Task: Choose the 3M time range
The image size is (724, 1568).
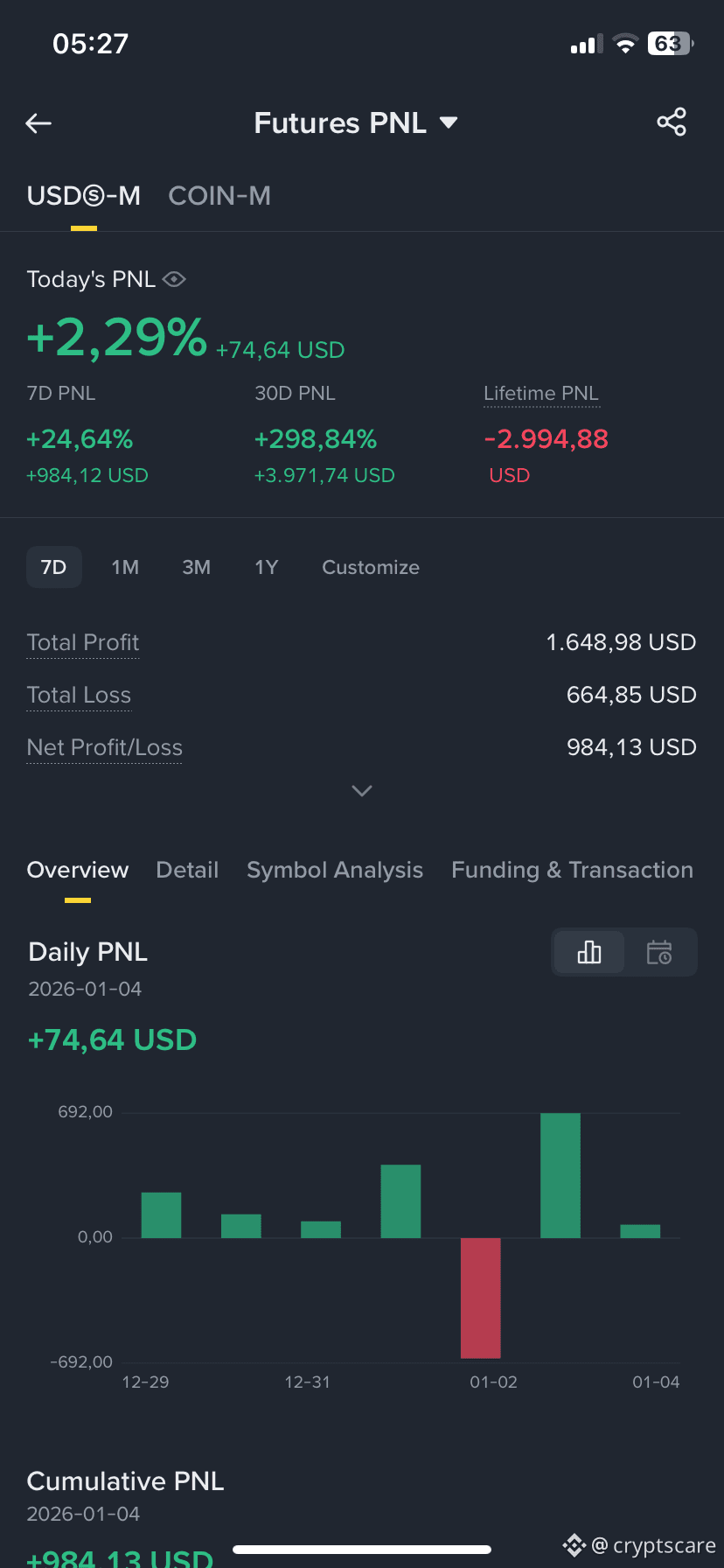Action: click(x=197, y=567)
